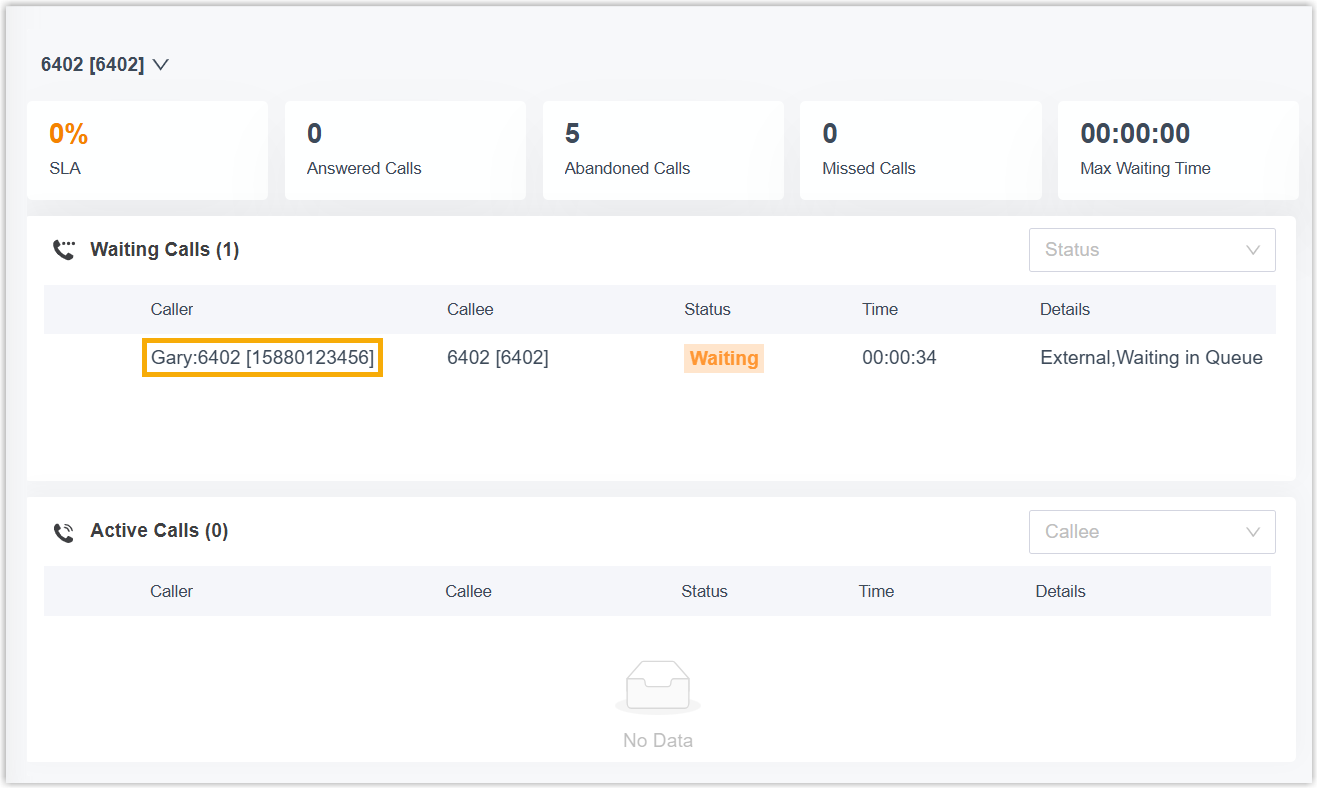This screenshot has width=1318, height=789.
Task: Click the Time column header in Waiting Calls
Action: point(880,310)
